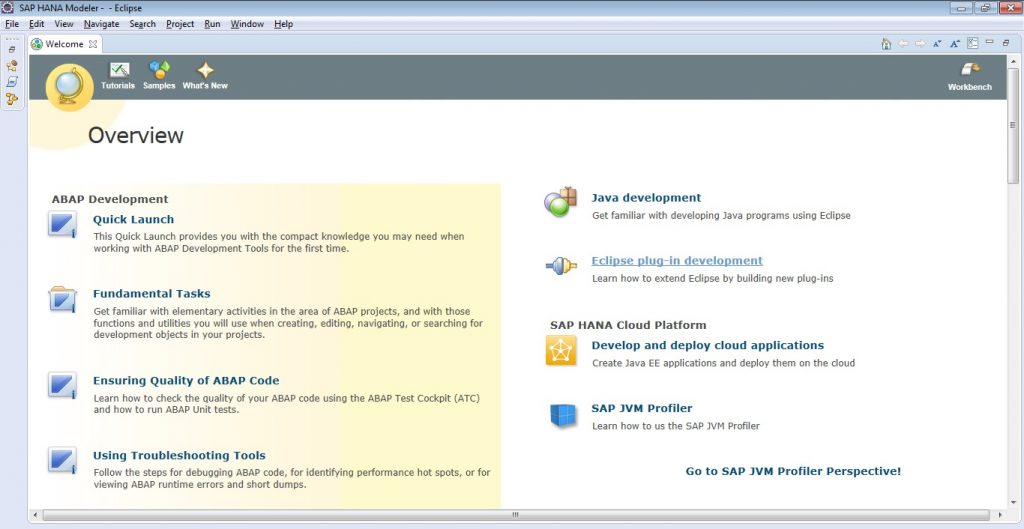Click the horizontal scrollbar left arrow
The height and width of the screenshot is (529, 1024).
coord(35,515)
